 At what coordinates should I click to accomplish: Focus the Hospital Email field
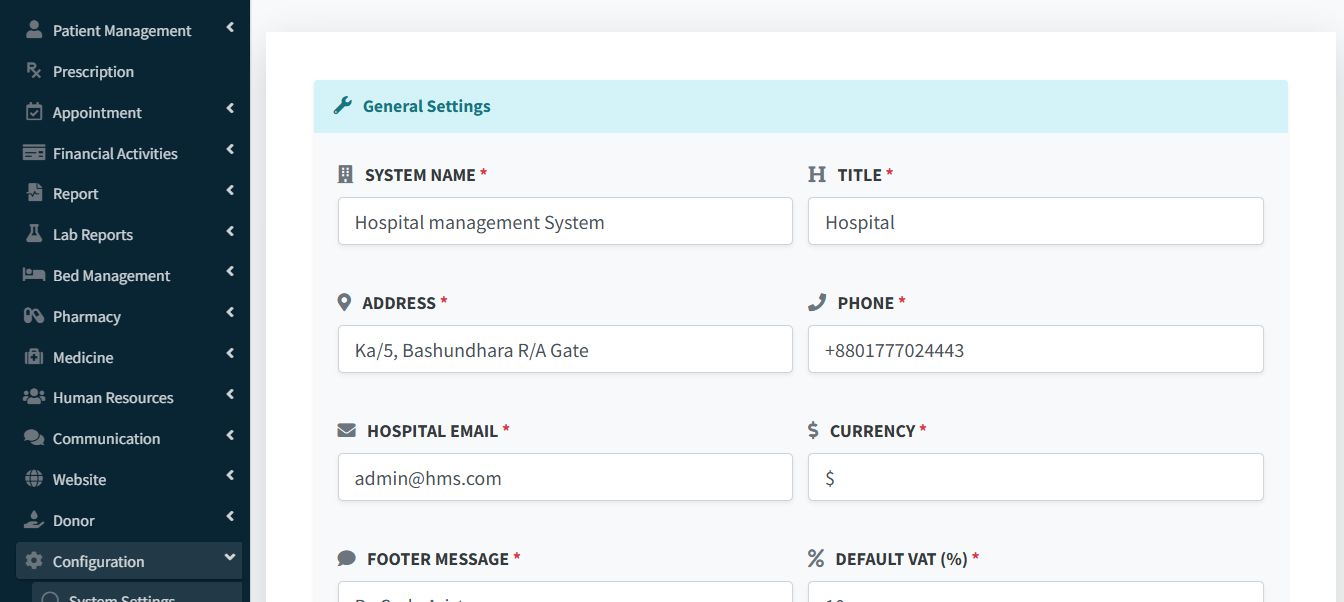(x=565, y=477)
